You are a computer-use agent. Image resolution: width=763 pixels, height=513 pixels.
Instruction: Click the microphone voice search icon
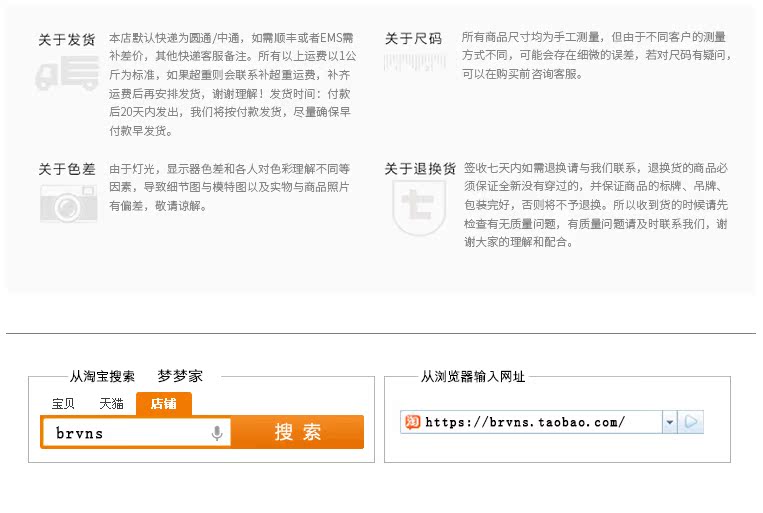pos(216,433)
